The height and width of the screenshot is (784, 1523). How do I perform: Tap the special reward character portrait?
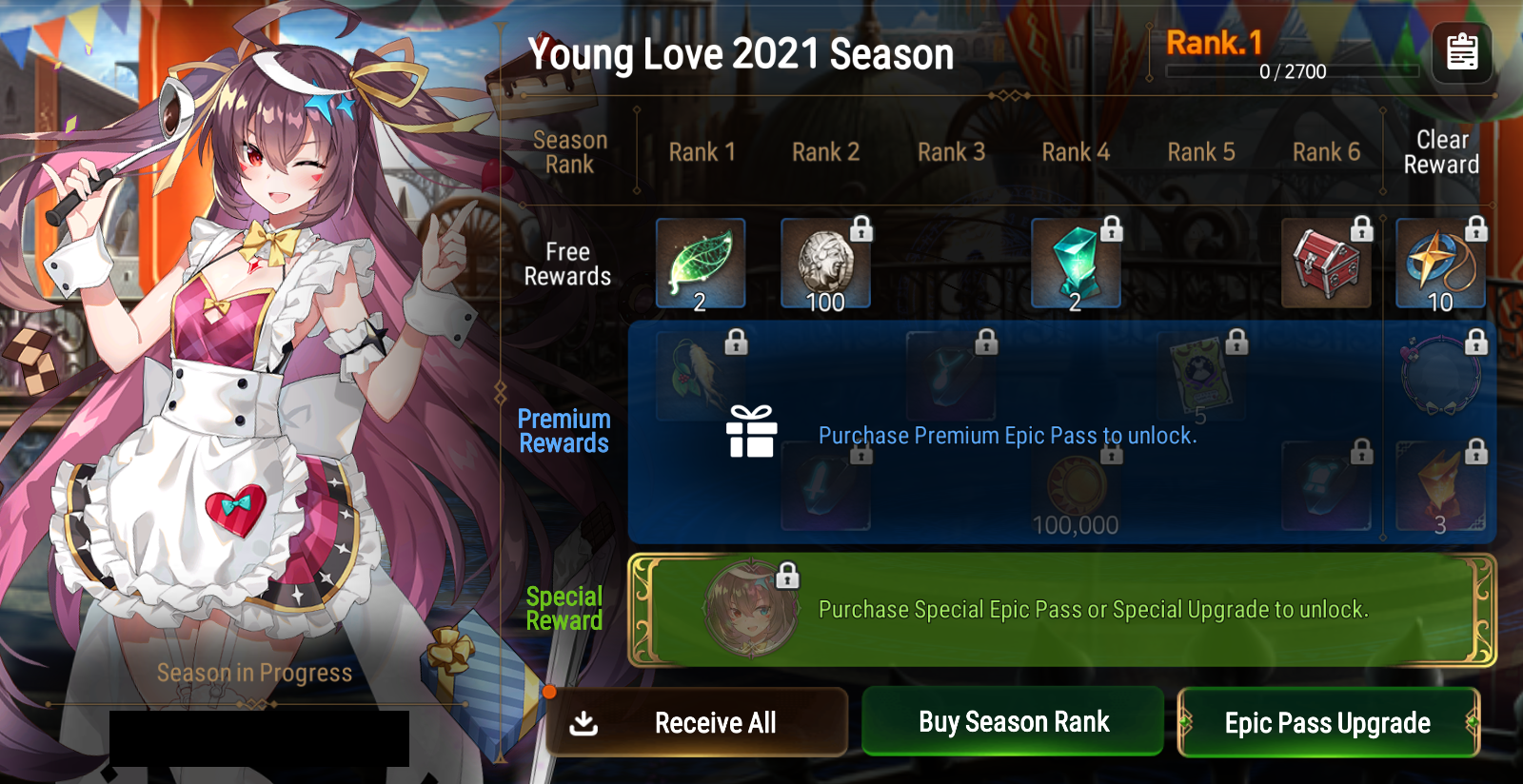pos(752,610)
